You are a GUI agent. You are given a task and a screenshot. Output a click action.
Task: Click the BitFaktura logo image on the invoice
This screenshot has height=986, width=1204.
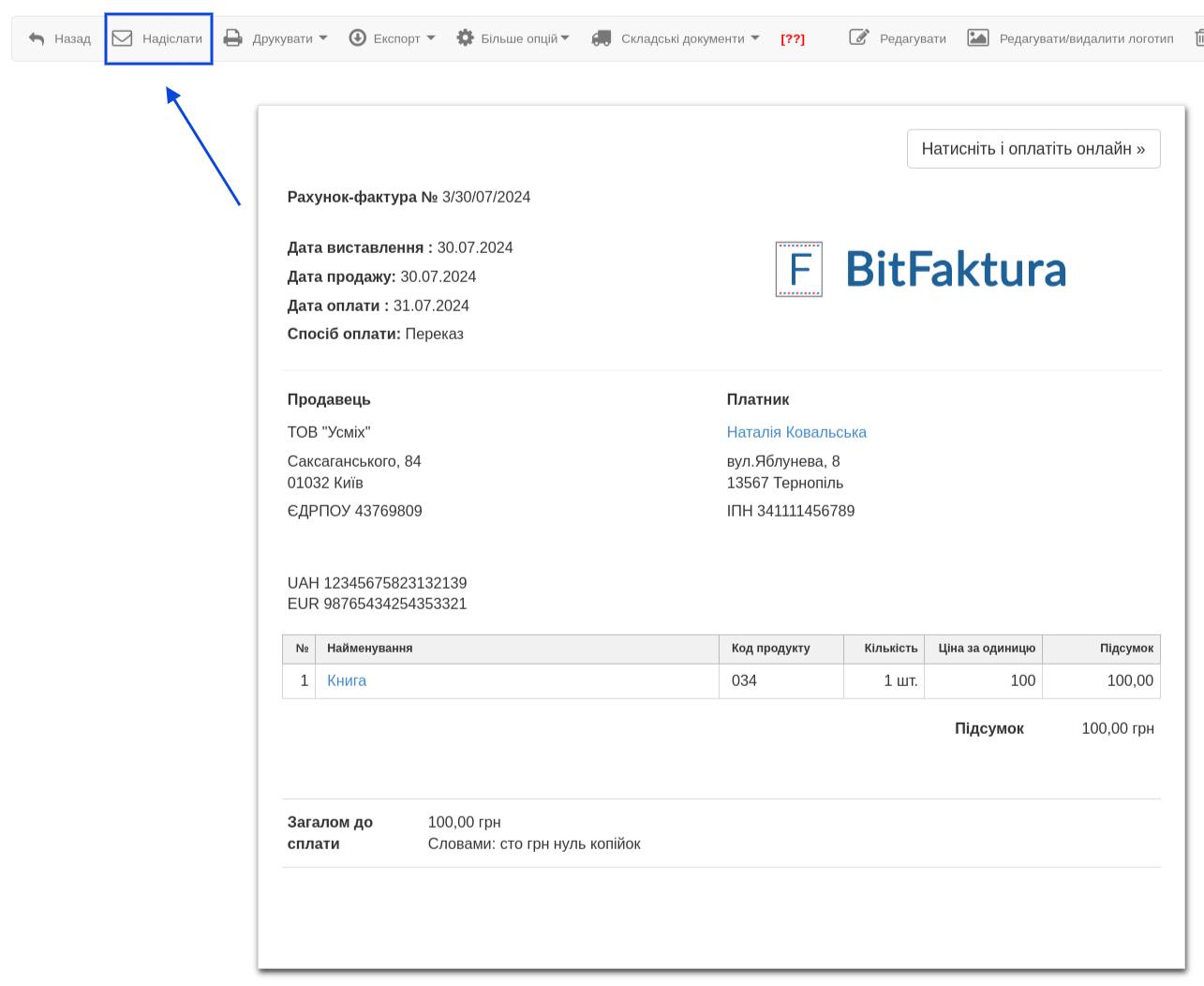tap(921, 269)
